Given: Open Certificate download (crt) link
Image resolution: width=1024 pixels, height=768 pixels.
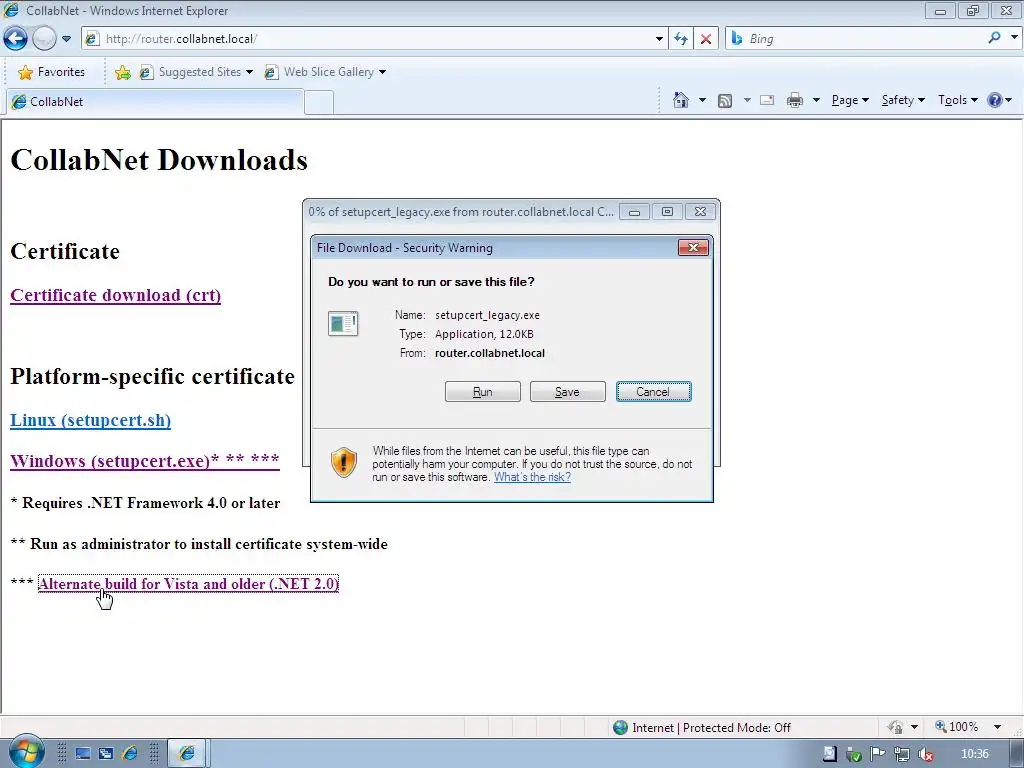Looking at the screenshot, I should coord(116,295).
